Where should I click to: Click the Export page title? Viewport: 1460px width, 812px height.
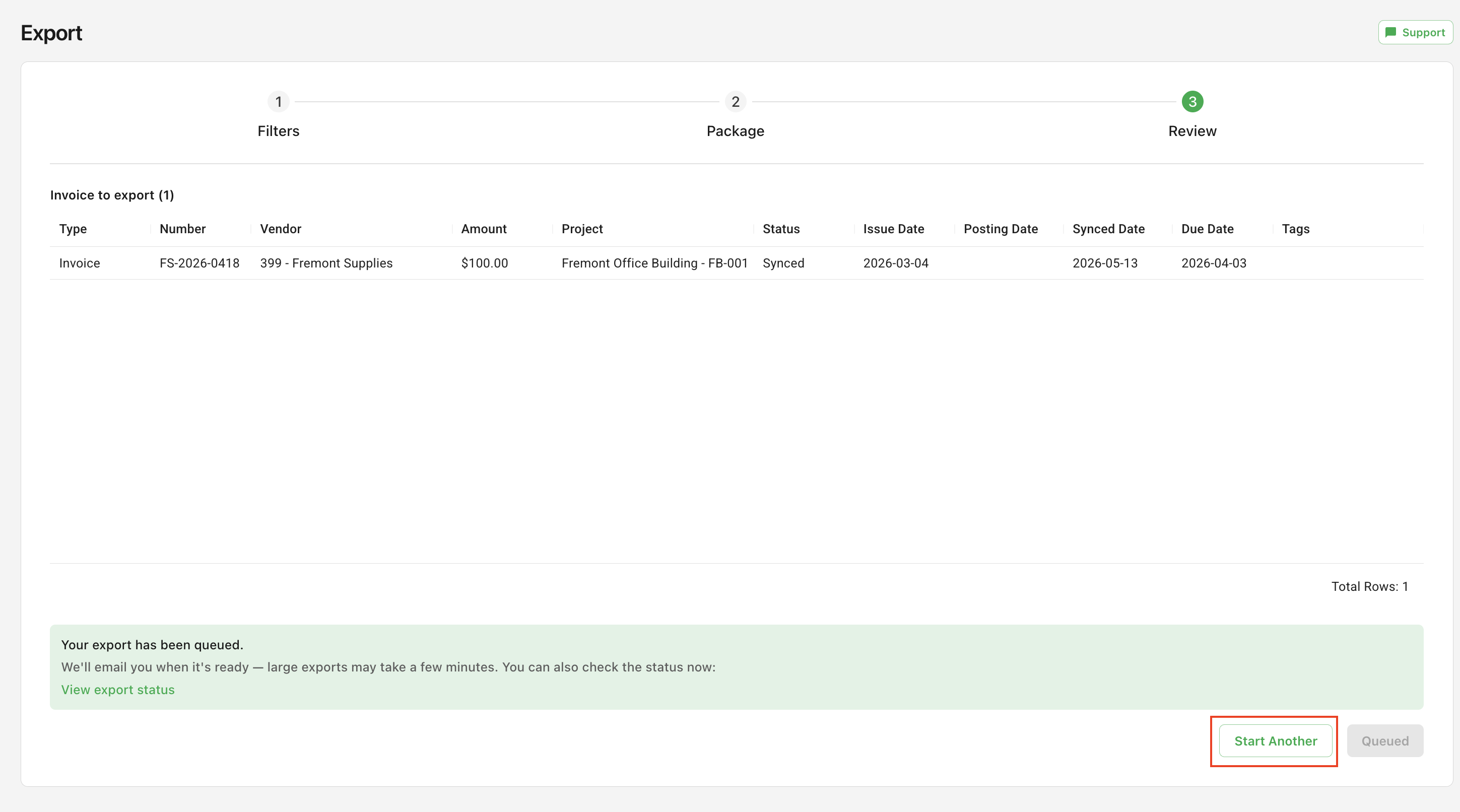coord(51,33)
